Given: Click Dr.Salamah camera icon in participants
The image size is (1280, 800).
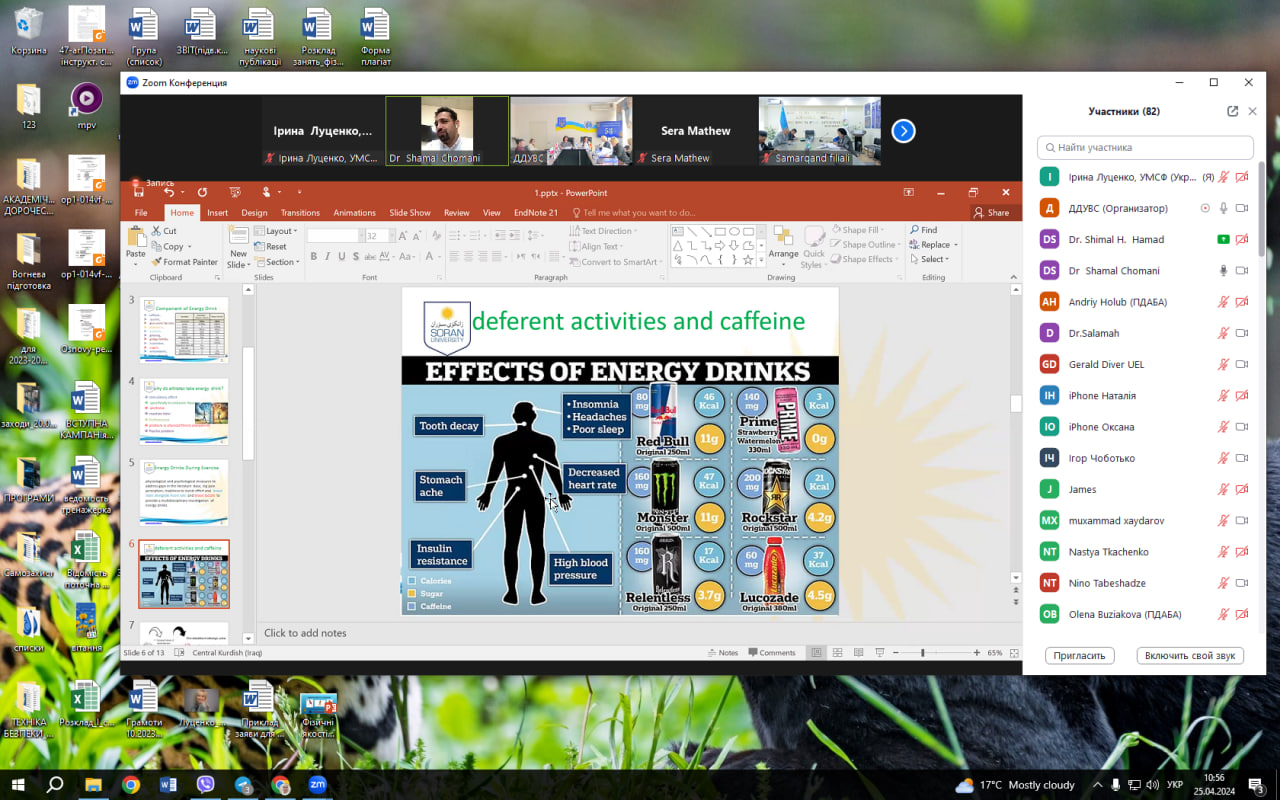Looking at the screenshot, I should [x=1242, y=333].
